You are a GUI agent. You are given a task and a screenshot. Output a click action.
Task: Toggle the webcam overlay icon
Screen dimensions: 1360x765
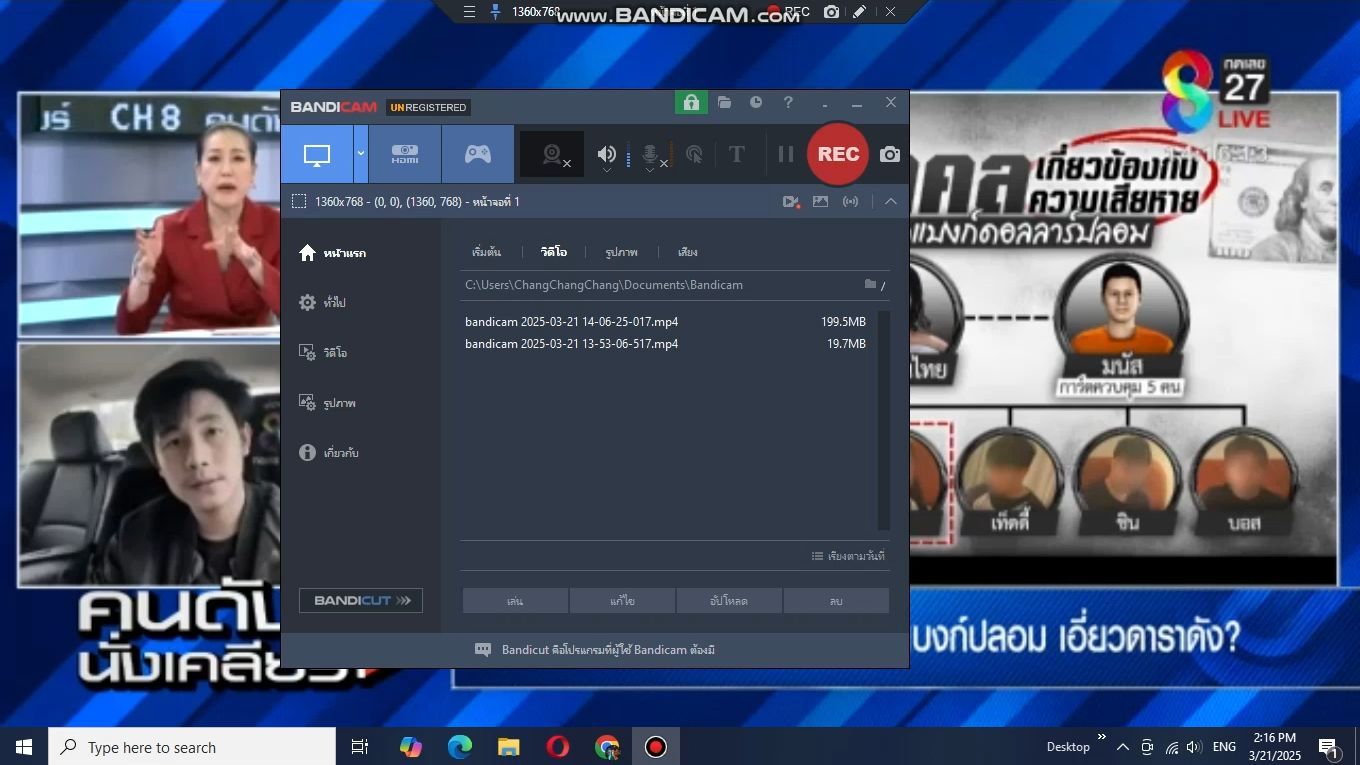pyautogui.click(x=552, y=155)
